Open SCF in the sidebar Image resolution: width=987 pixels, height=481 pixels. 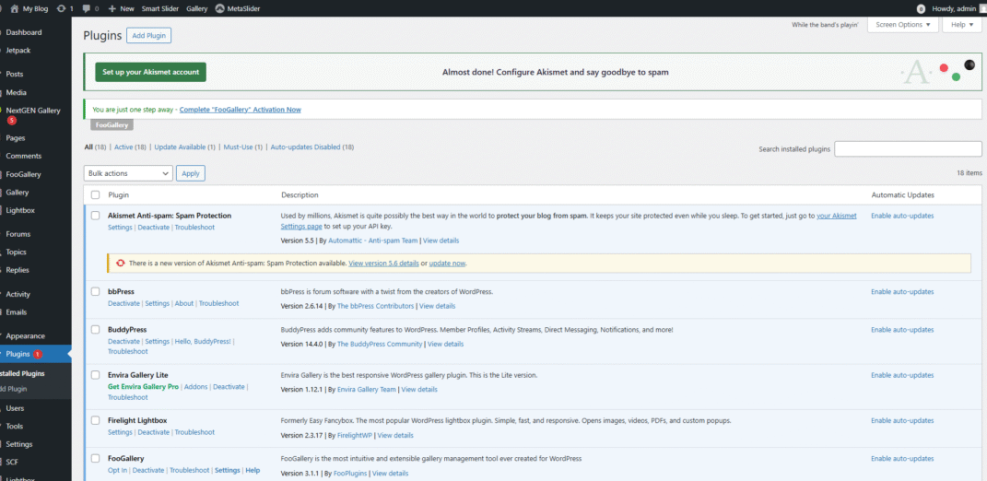point(13,462)
